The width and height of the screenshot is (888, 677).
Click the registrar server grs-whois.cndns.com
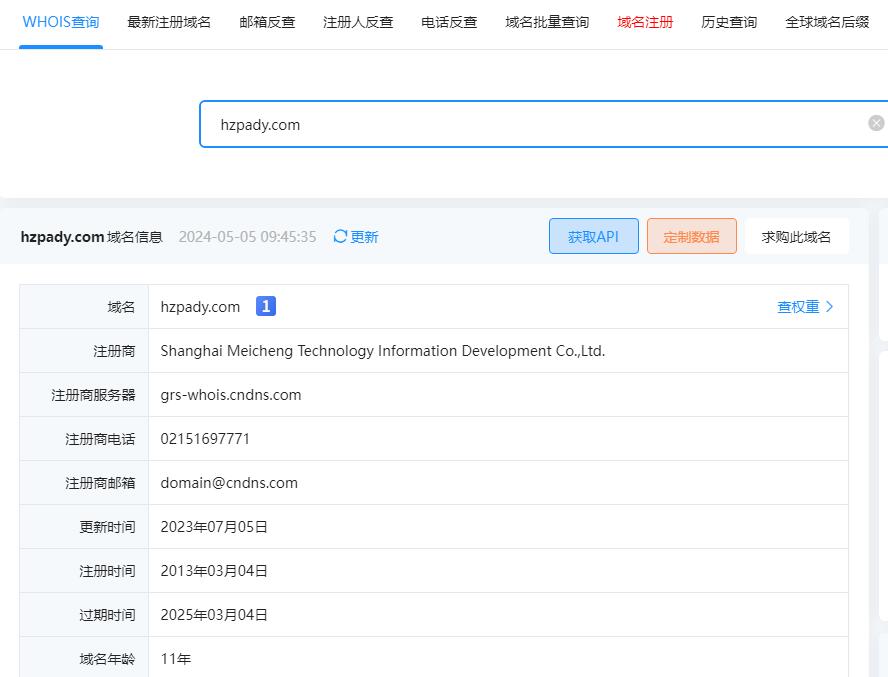click(x=231, y=395)
